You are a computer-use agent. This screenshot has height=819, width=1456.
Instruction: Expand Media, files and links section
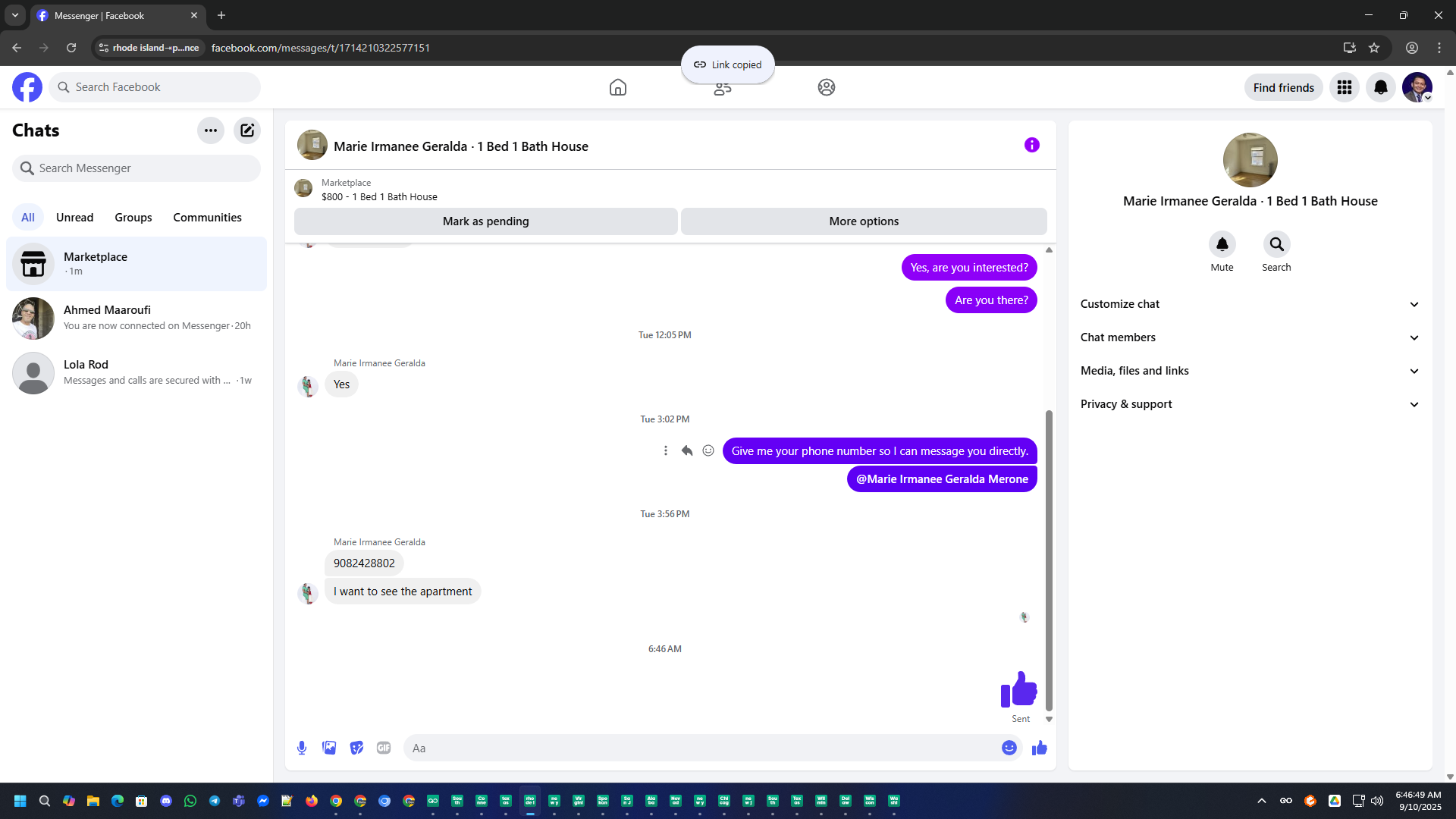pyautogui.click(x=1250, y=371)
